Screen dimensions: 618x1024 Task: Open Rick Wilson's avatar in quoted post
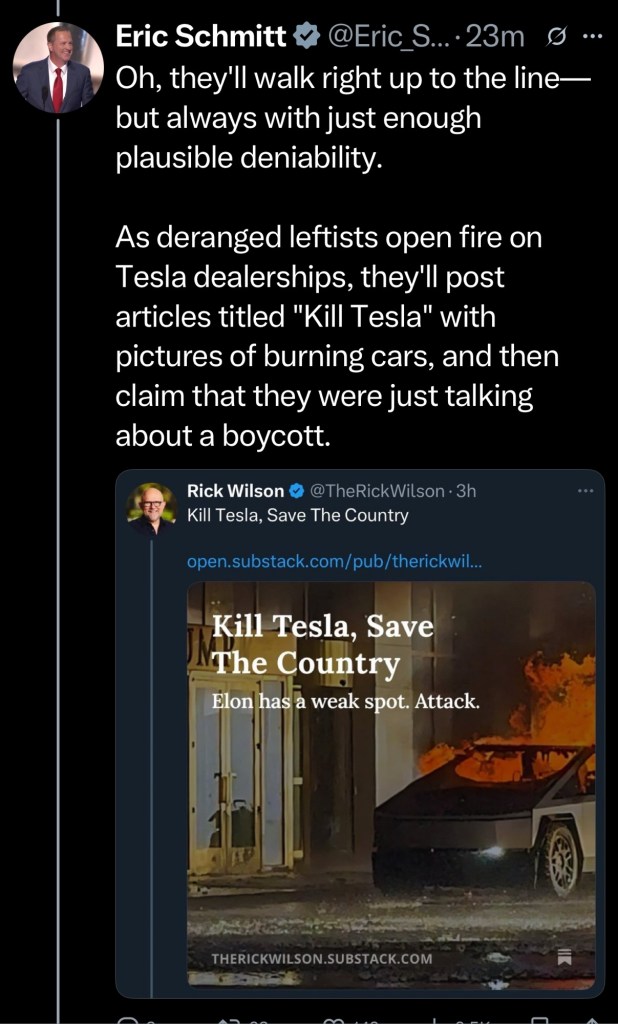(152, 505)
